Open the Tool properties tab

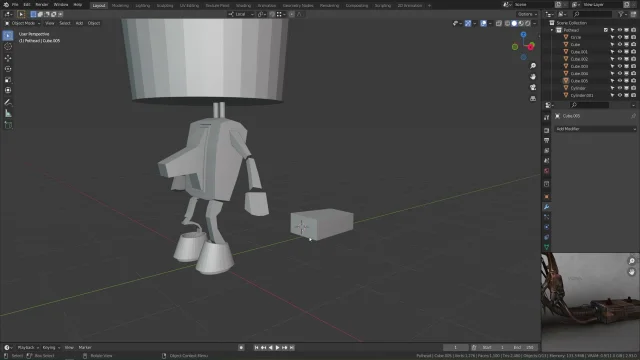[547, 118]
